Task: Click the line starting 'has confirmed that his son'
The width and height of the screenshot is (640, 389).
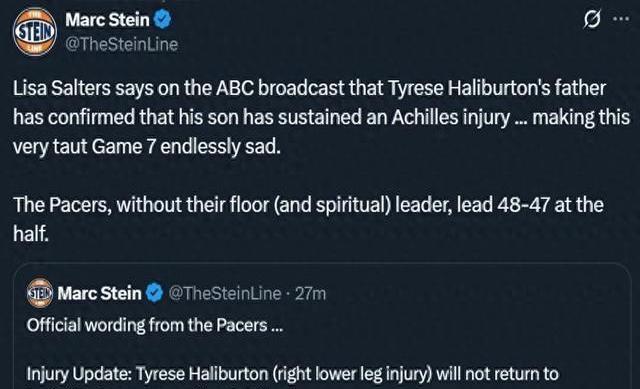Action: point(322,118)
